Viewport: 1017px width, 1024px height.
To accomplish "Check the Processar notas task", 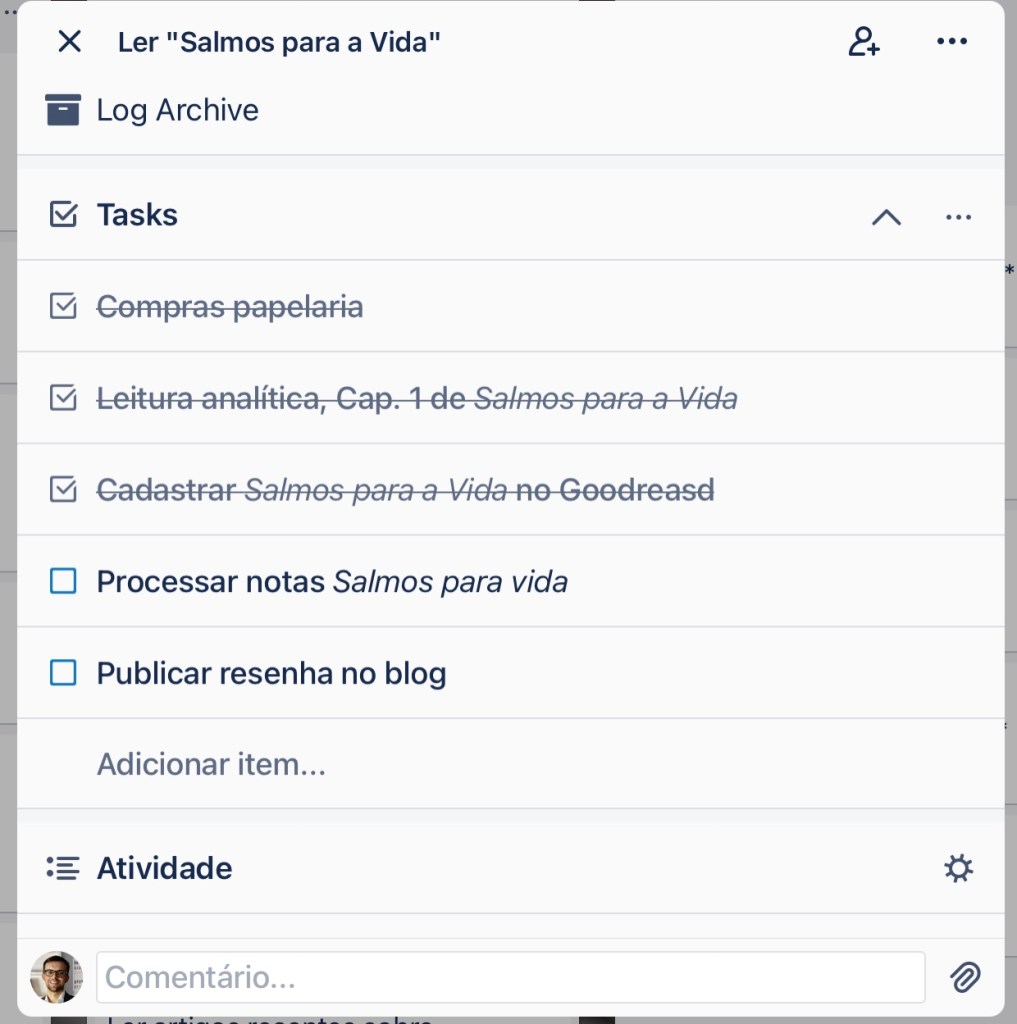I will pos(63,581).
